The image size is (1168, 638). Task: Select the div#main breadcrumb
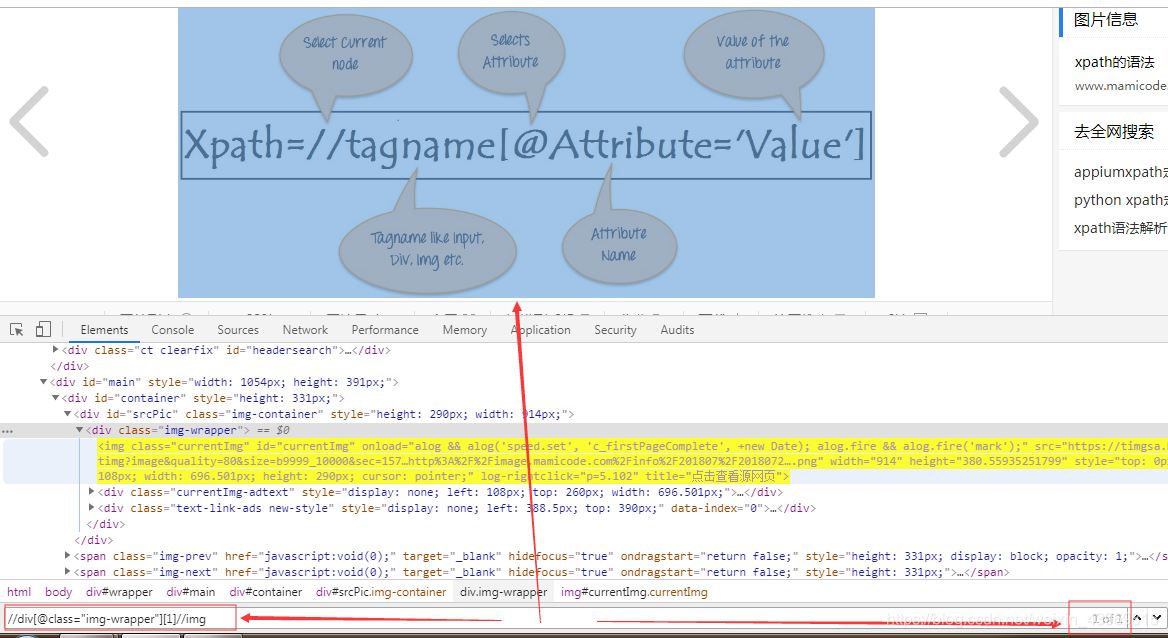(x=191, y=592)
